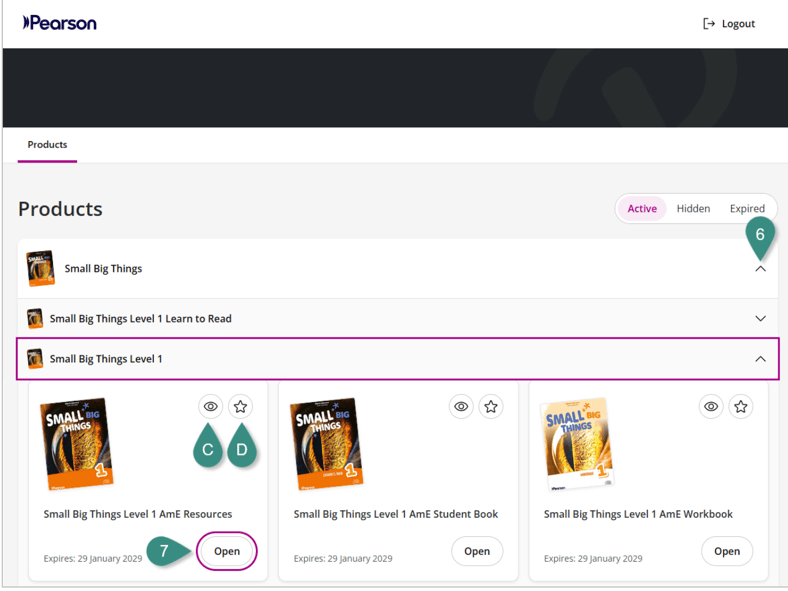Image resolution: width=788 pixels, height=591 pixels.
Task: Collapse the Small Big Things series section
Action: coord(760,269)
